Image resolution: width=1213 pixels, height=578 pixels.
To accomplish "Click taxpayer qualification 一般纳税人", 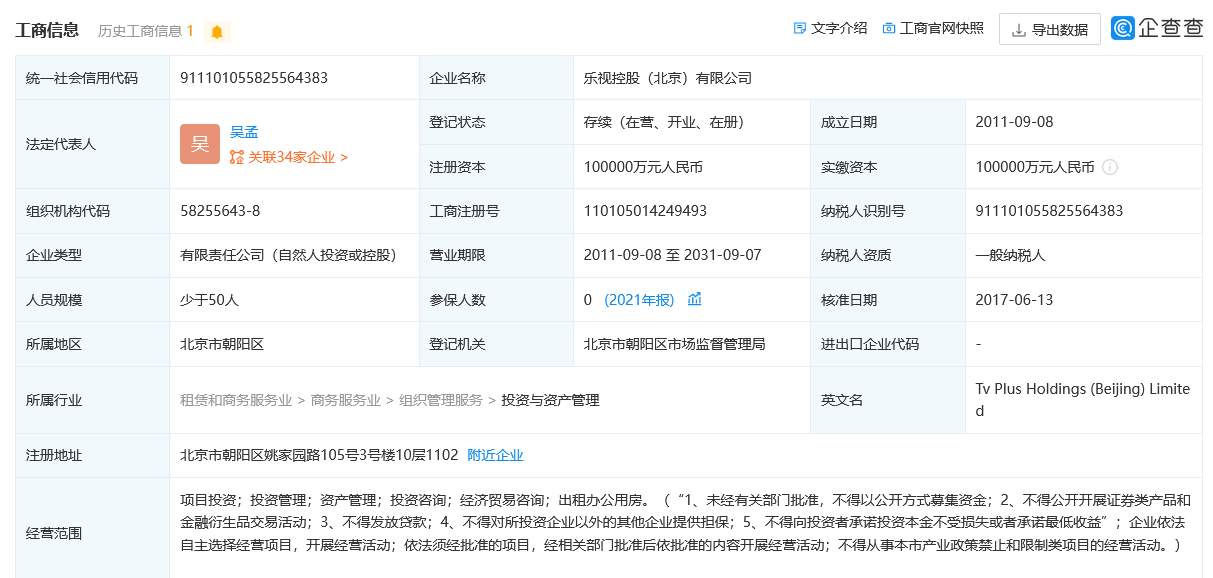I will (1011, 255).
